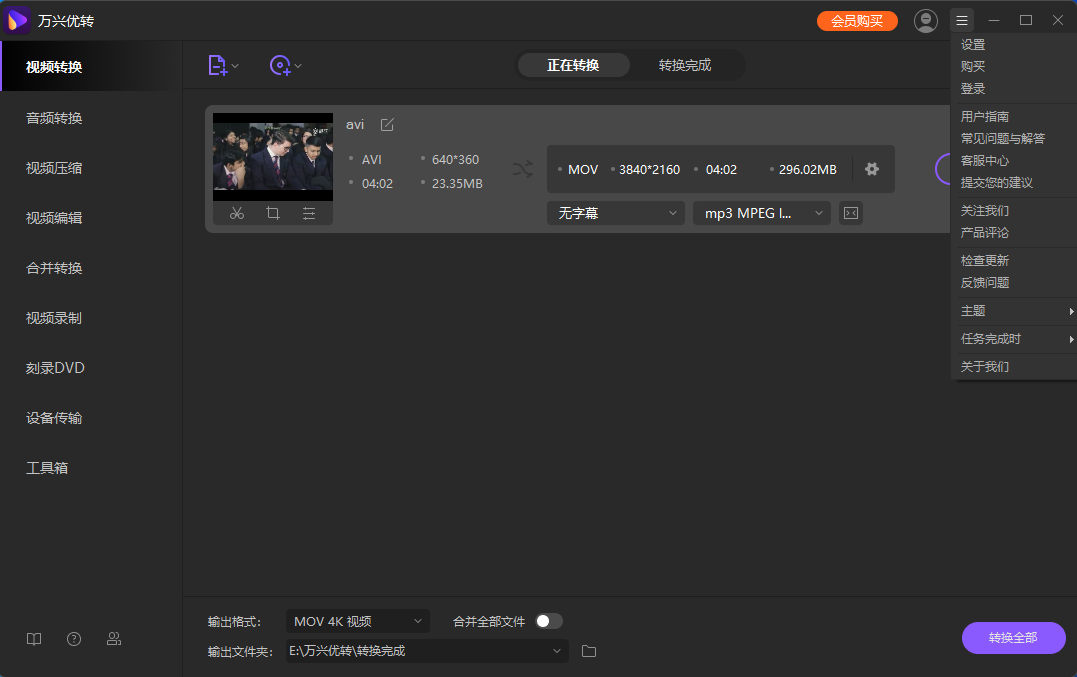Screen dimensions: 1077x677
Task: Expand the 输出格式 MOV 4K 视频 dropdown
Action: point(358,621)
